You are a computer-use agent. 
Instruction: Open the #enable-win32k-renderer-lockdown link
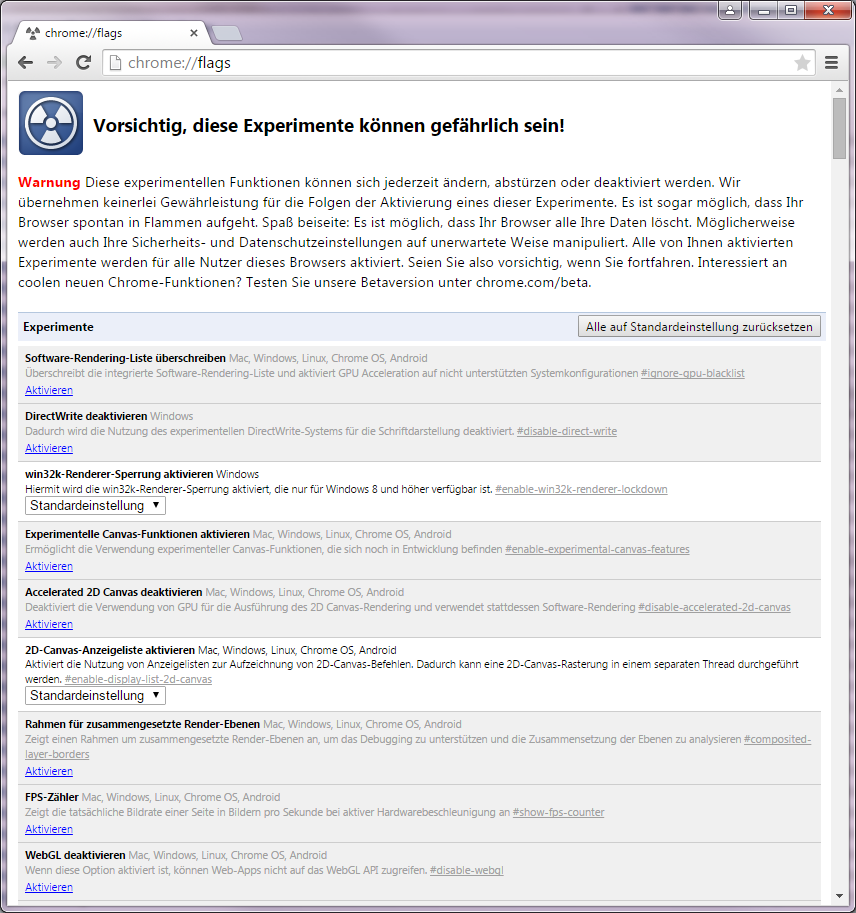point(581,489)
